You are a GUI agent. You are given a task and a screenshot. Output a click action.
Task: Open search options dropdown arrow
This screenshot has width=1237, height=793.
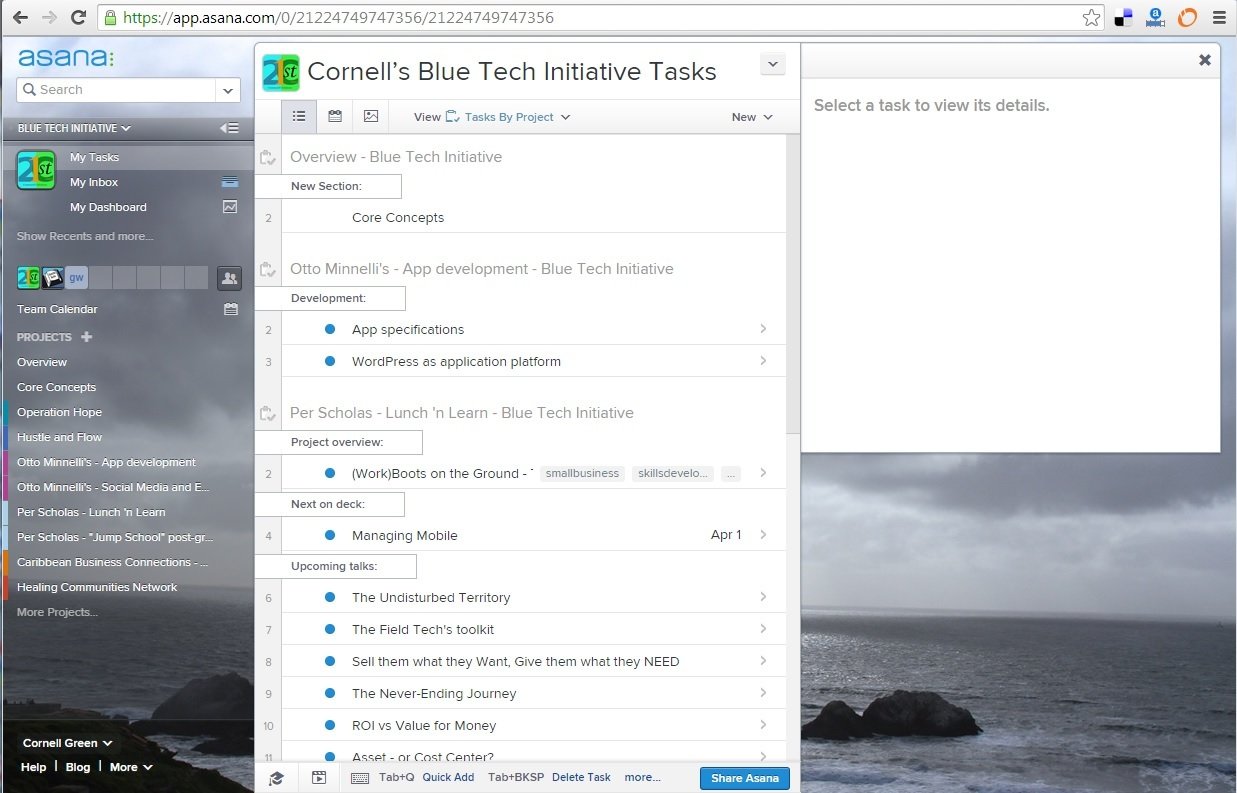point(228,90)
